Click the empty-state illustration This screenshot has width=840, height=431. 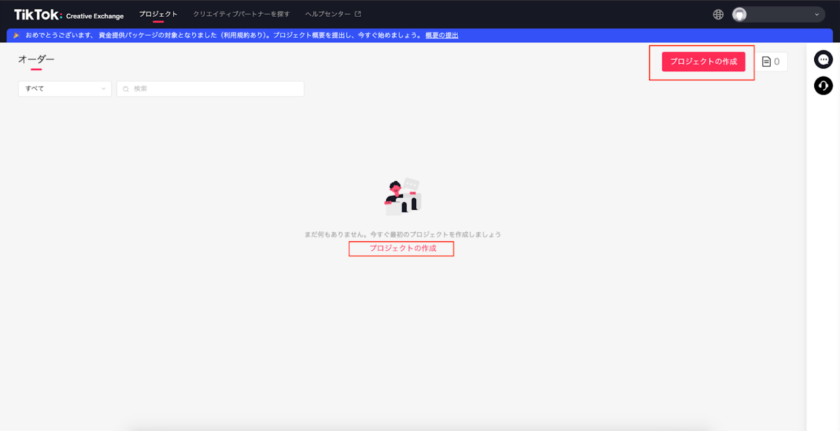(403, 197)
